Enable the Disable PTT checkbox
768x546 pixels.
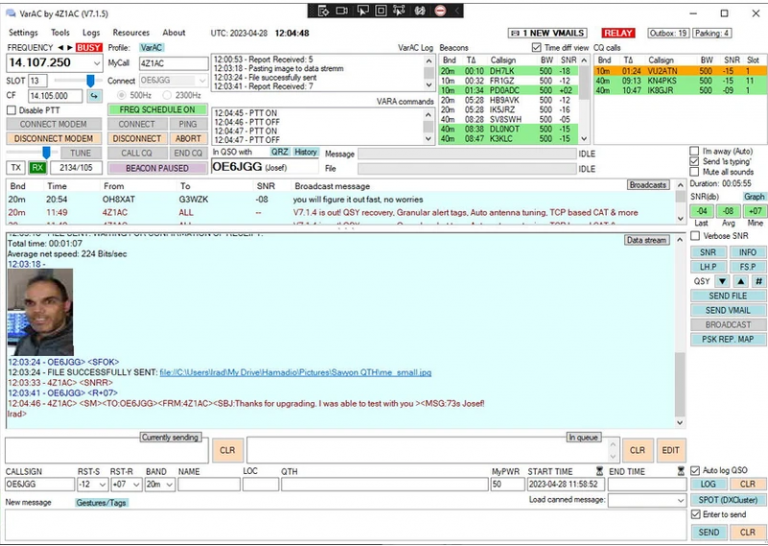pyautogui.click(x=13, y=110)
